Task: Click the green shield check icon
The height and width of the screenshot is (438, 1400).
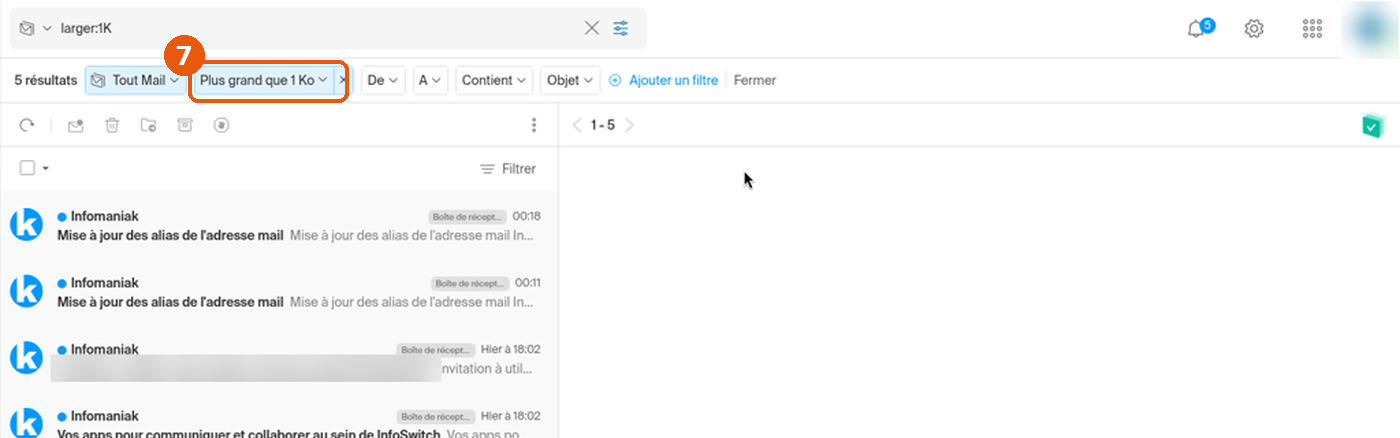Action: [1372, 125]
